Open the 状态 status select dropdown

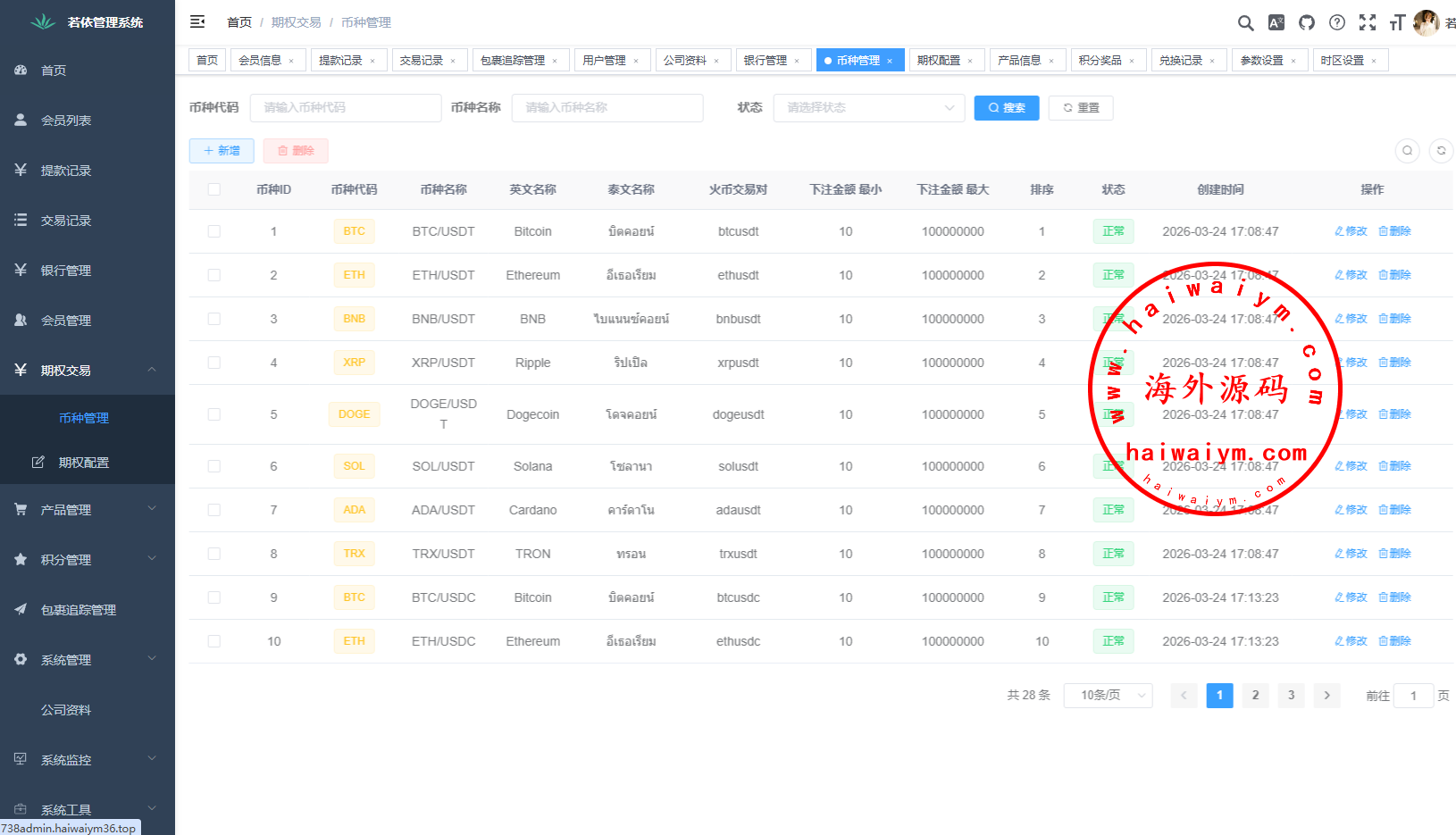click(x=869, y=108)
